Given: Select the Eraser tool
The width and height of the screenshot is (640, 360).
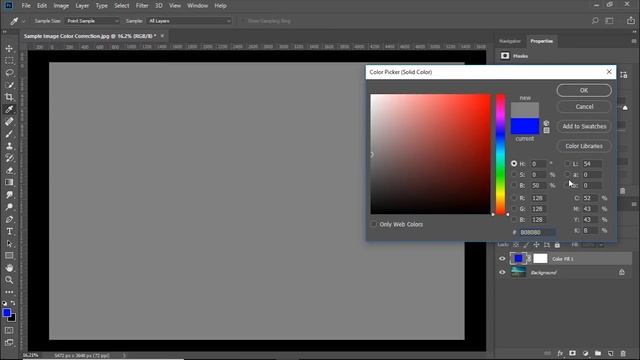Looking at the screenshot, I should click(9, 171).
